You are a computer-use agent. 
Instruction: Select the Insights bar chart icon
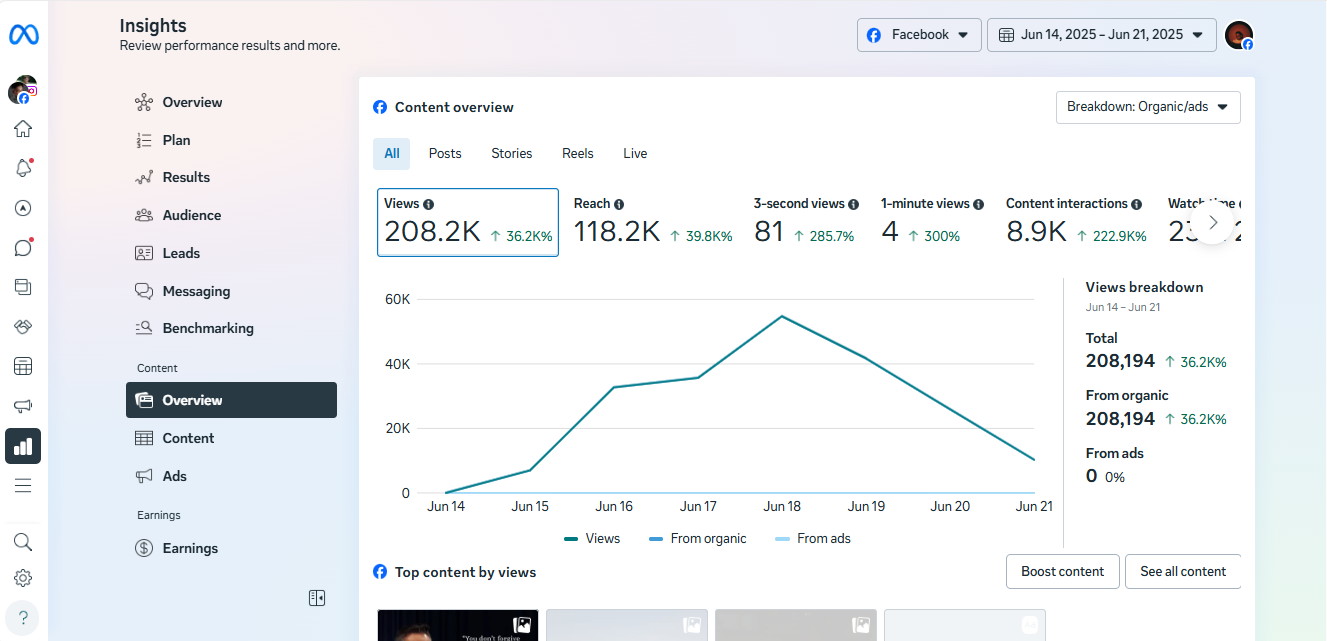tap(23, 446)
